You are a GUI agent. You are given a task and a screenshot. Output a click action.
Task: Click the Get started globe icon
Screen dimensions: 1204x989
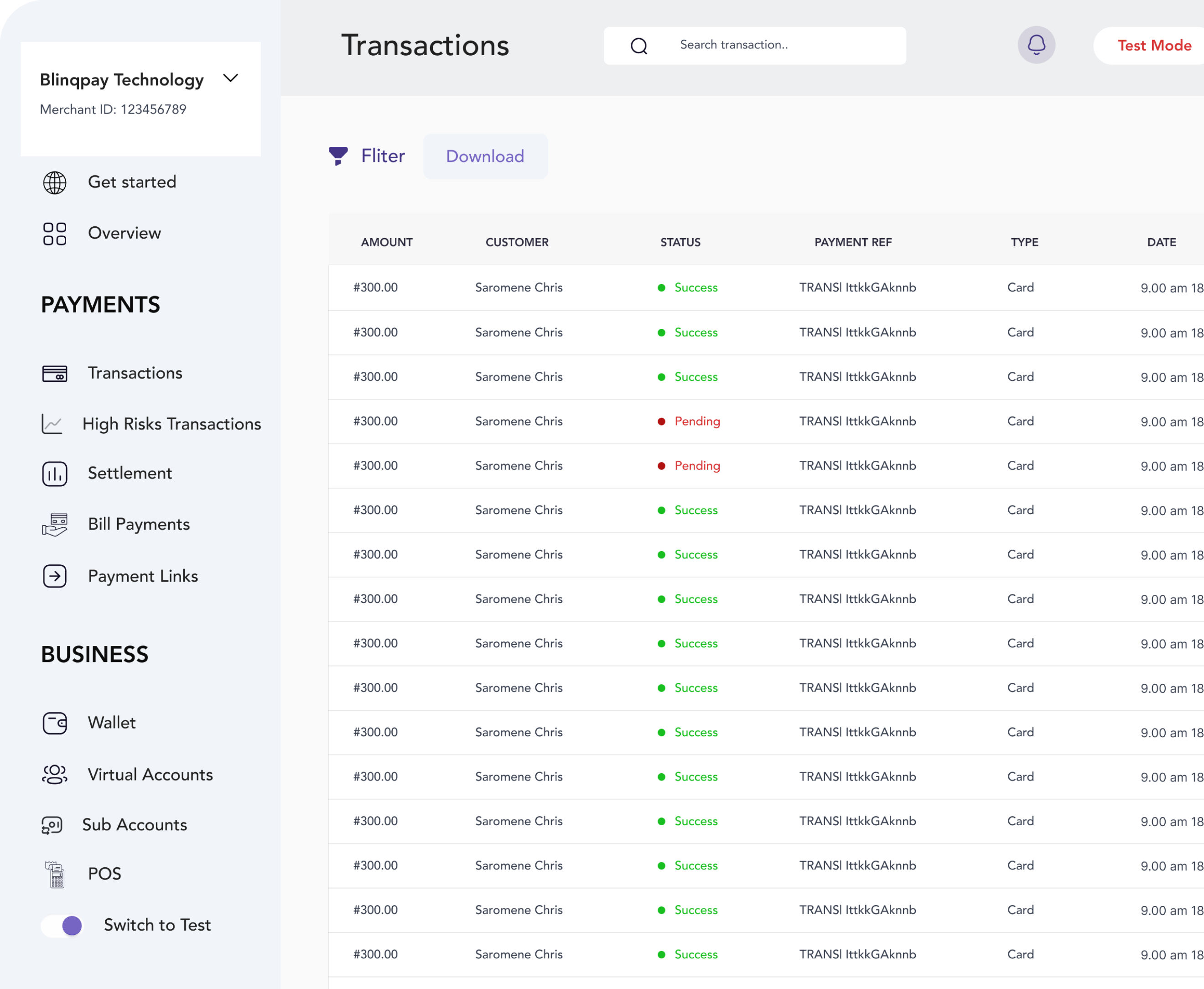click(55, 182)
